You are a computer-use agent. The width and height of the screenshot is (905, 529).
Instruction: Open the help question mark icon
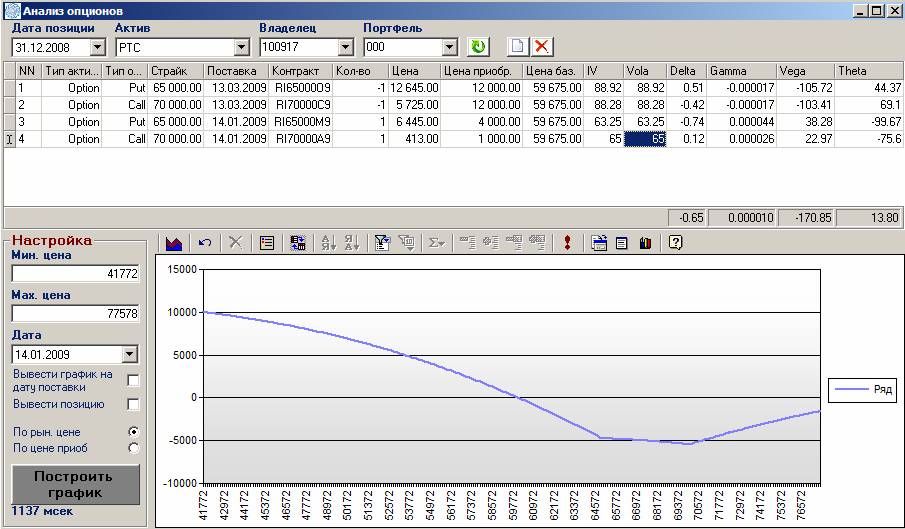(x=675, y=243)
